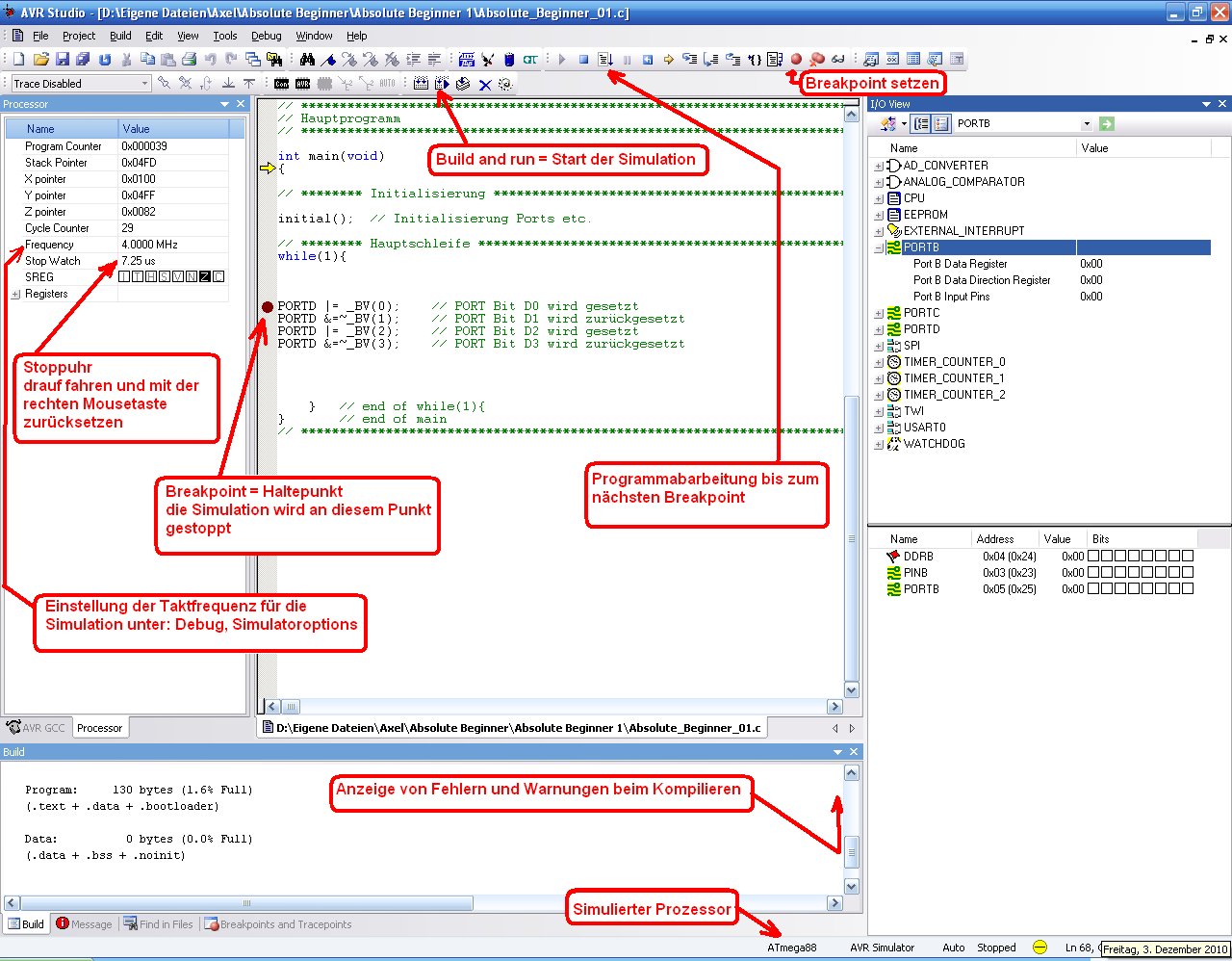
Task: Toggle the SREG H flag box
Action: click(x=151, y=277)
